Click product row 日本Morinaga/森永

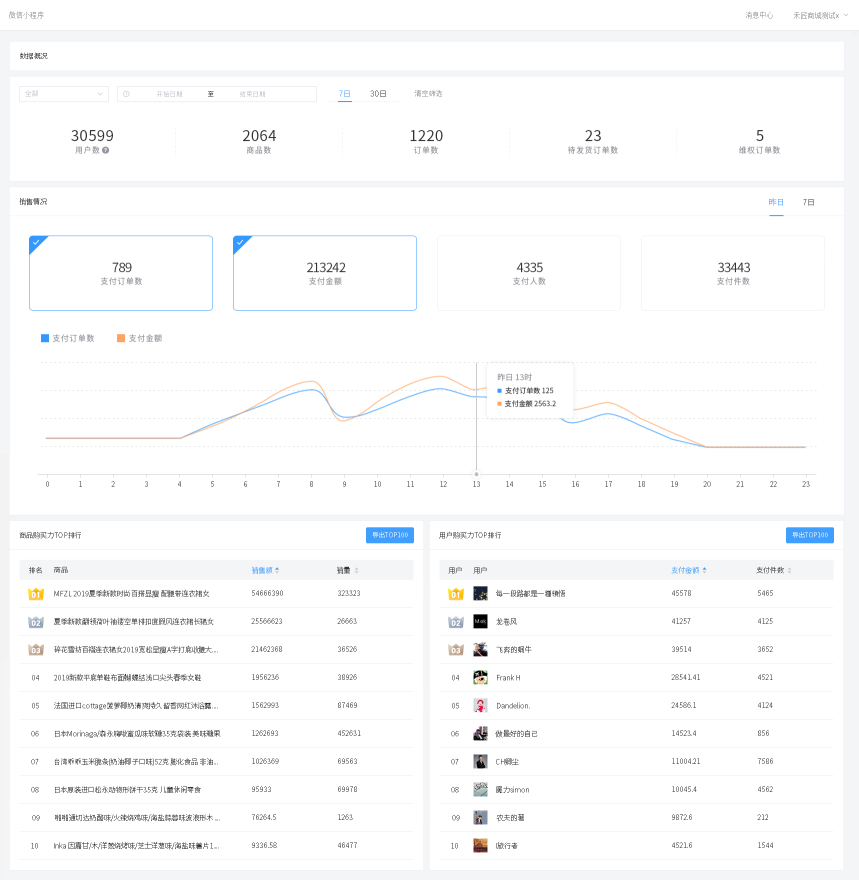217,734
